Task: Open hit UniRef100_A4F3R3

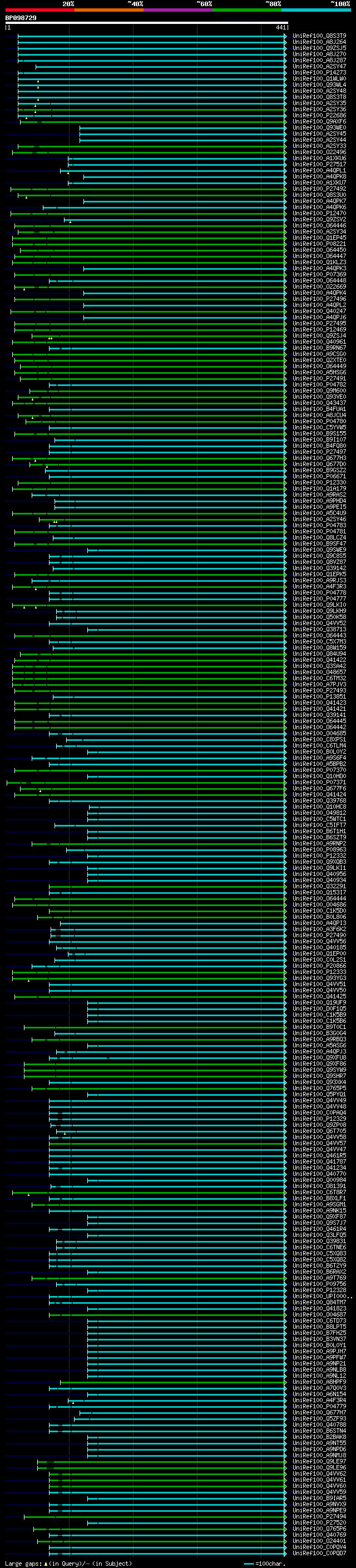Action: pos(319,587)
